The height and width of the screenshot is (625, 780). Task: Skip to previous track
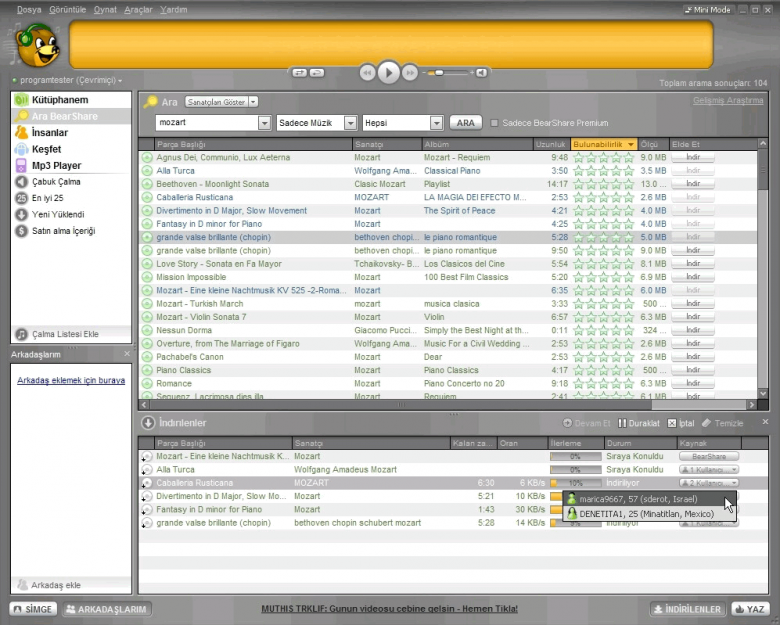pyautogui.click(x=367, y=73)
